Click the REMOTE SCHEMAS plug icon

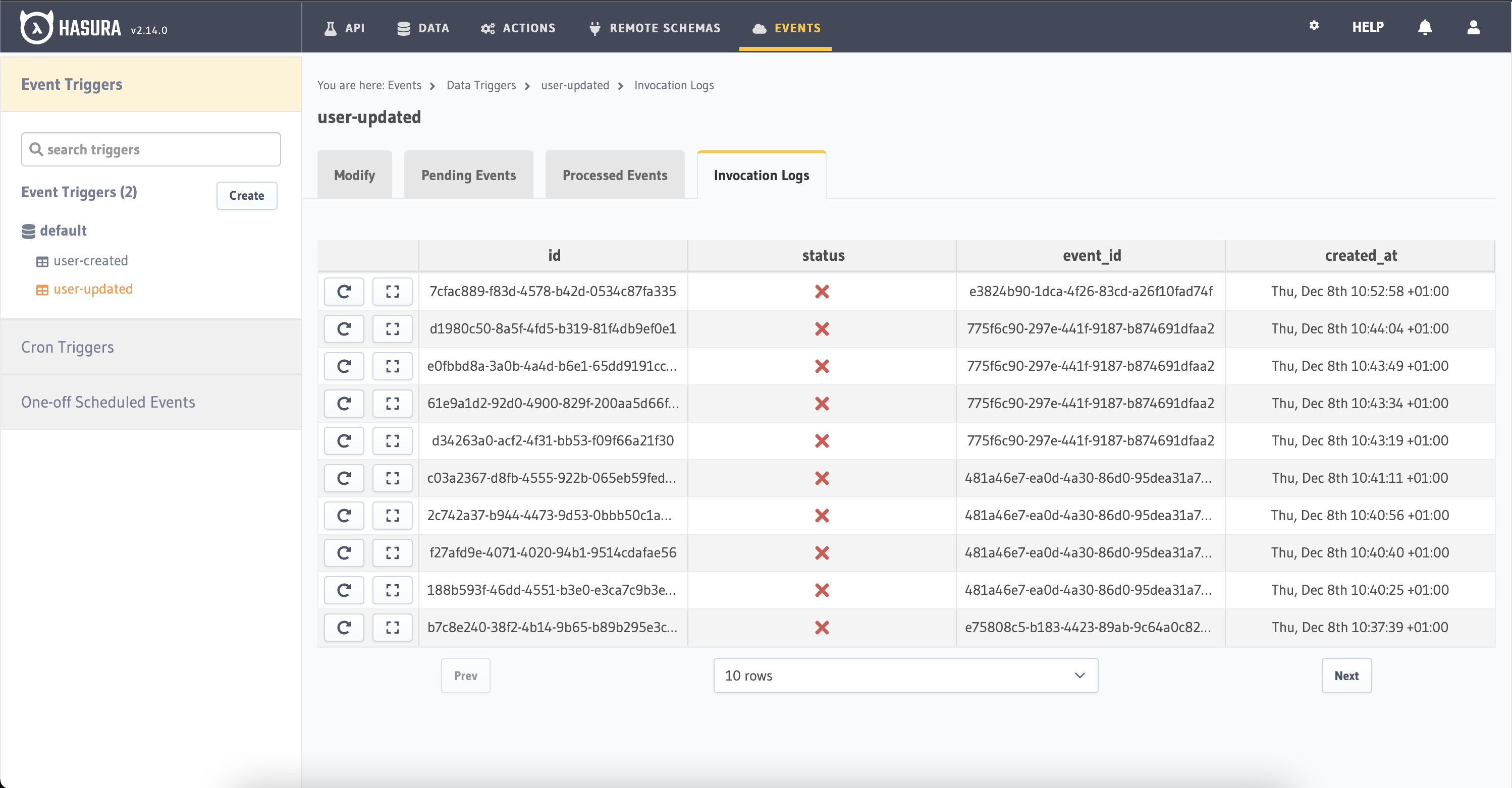click(x=595, y=28)
